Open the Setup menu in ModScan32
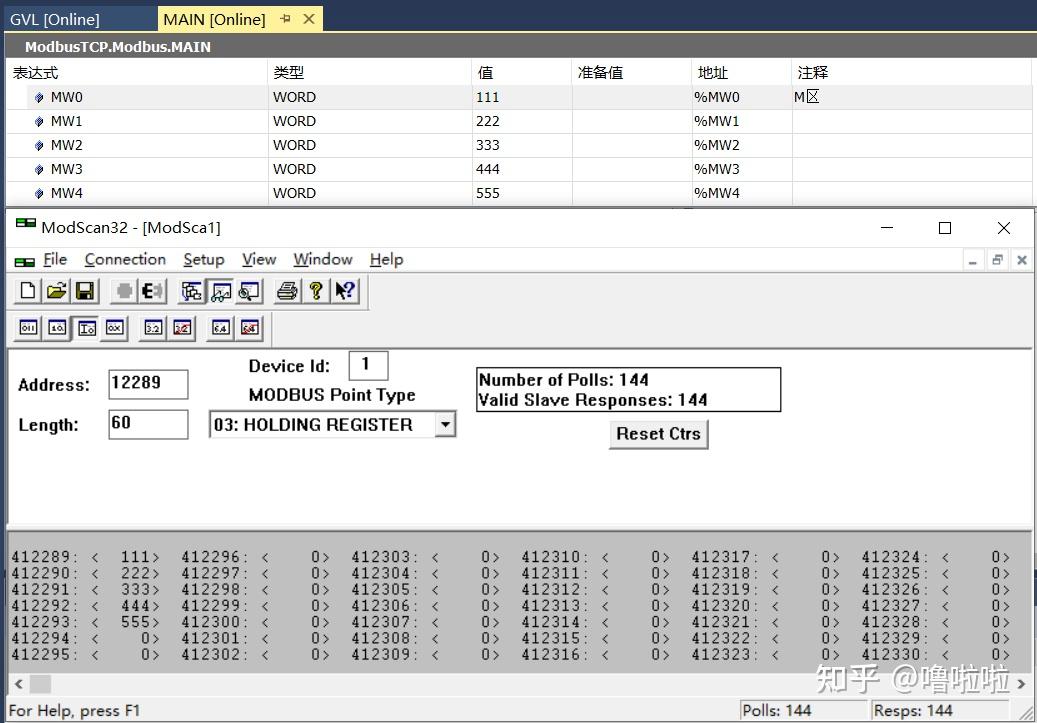The image size is (1037, 723). click(203, 259)
